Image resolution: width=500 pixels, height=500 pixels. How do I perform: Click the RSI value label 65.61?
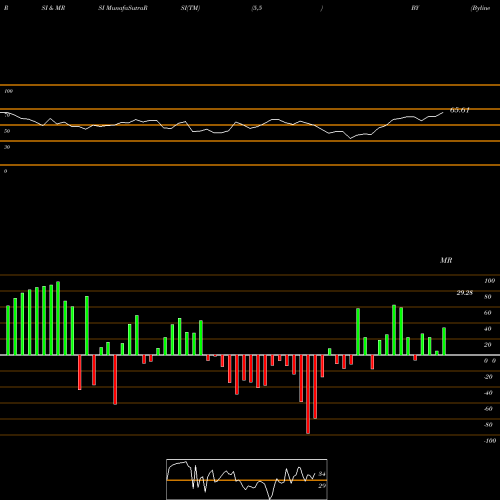coord(460,110)
